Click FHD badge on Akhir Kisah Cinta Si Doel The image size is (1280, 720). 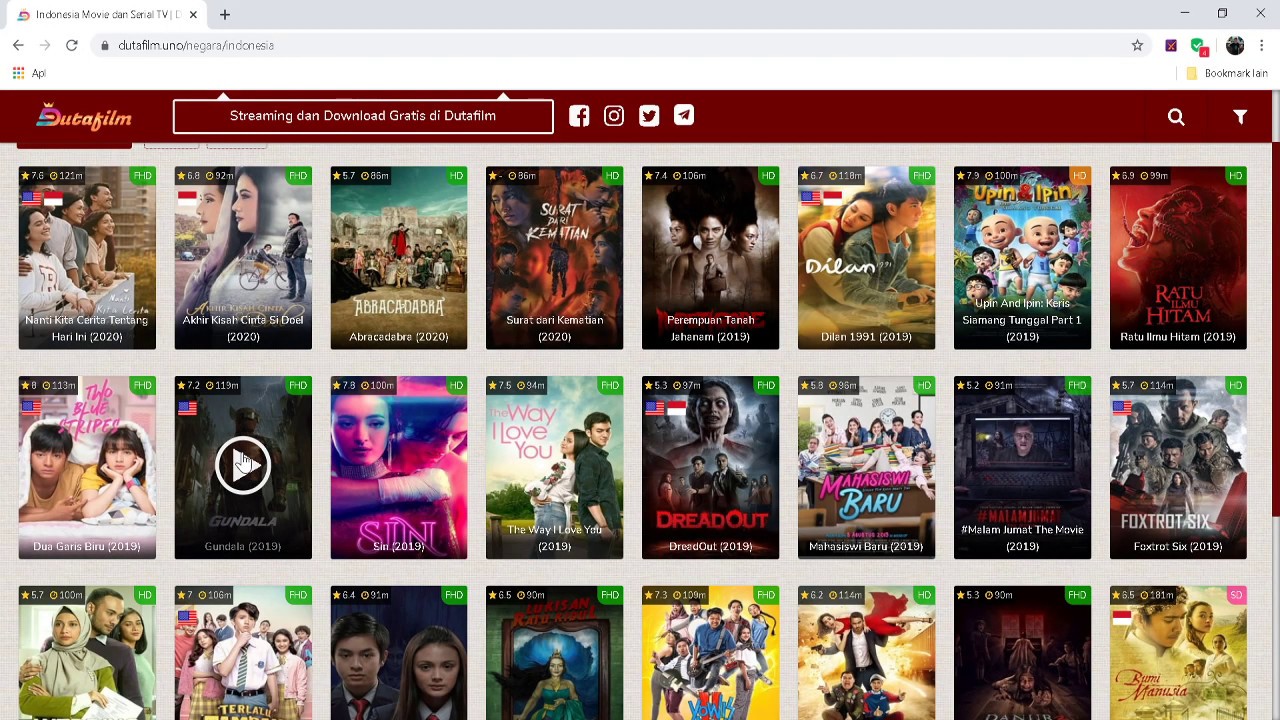[298, 176]
